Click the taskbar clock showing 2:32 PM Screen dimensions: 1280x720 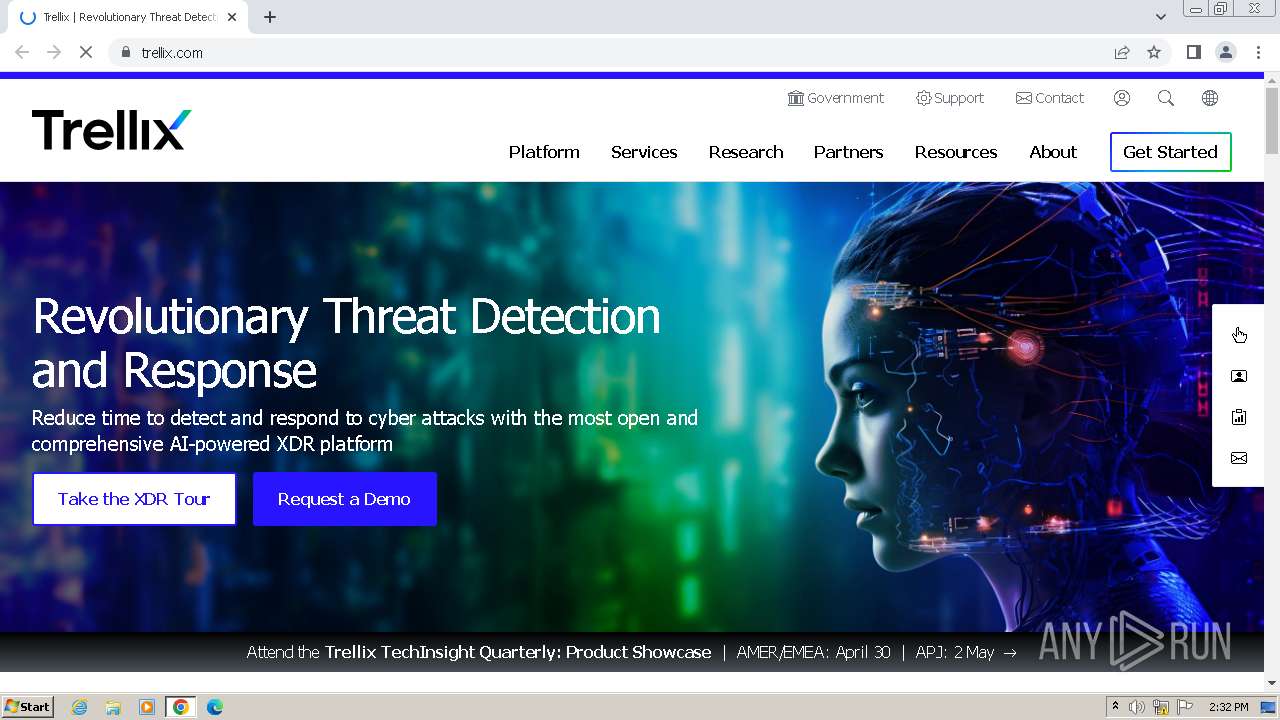1228,707
